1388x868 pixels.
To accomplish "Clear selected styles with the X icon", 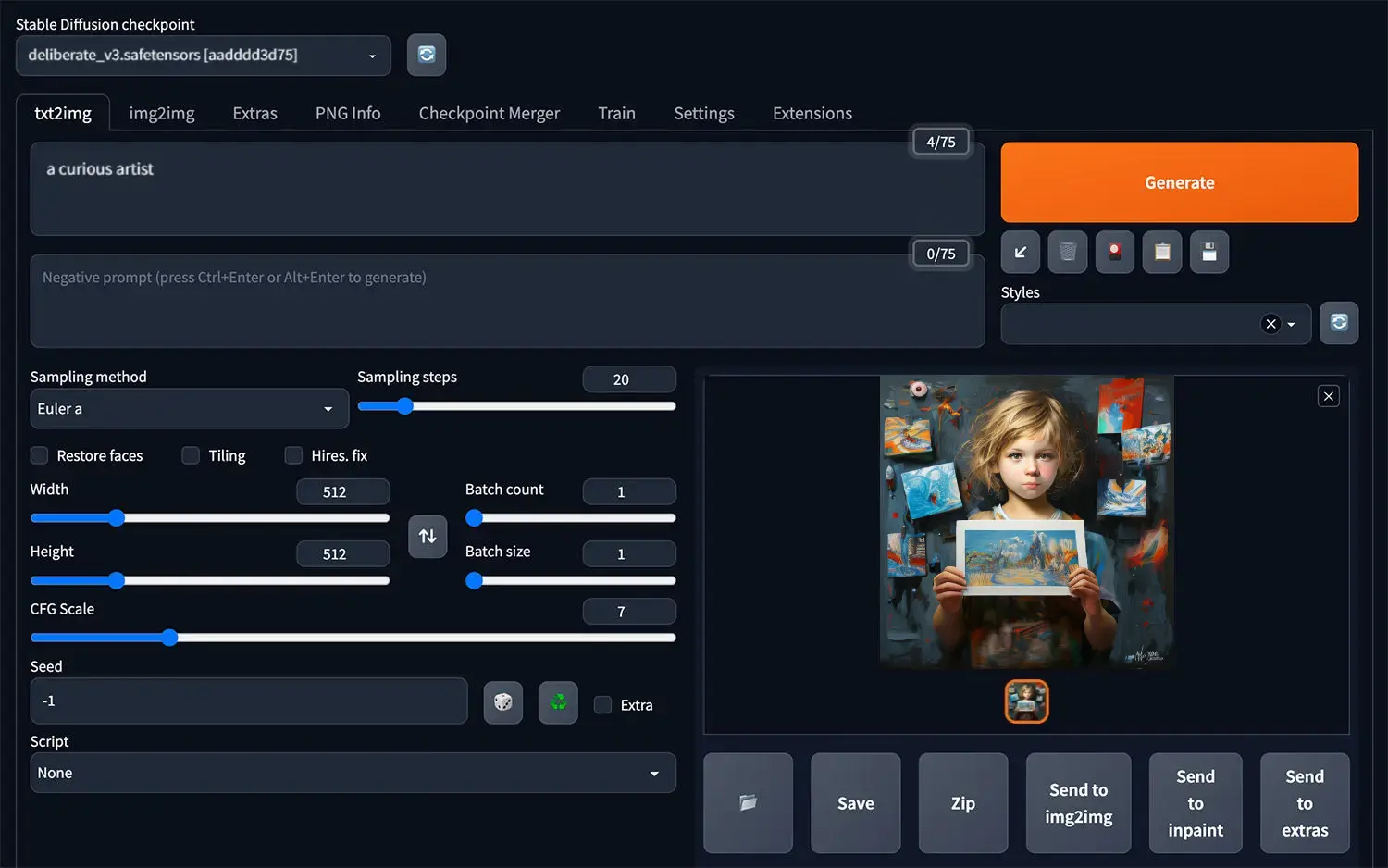I will coord(1271,324).
